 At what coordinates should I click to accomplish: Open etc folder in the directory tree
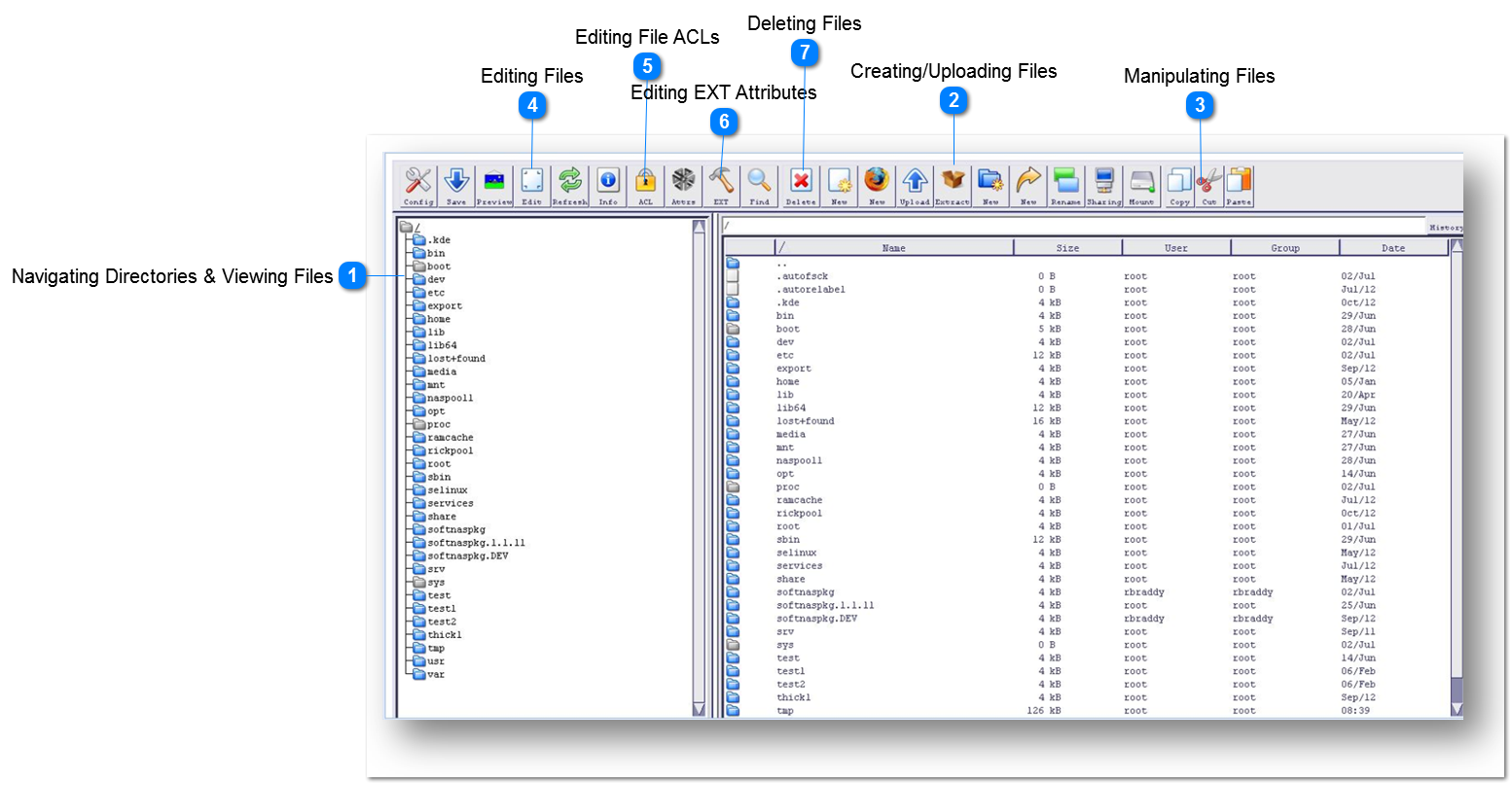coord(428,293)
